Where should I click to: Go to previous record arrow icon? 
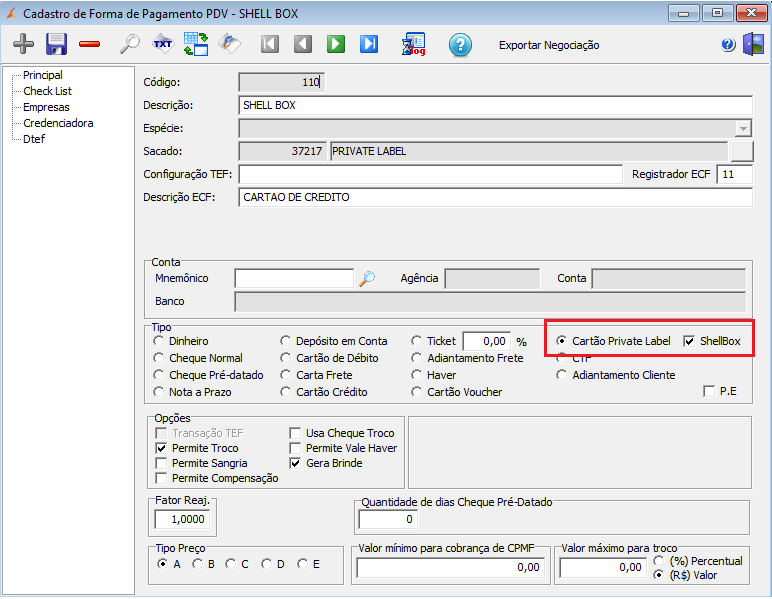(x=303, y=44)
